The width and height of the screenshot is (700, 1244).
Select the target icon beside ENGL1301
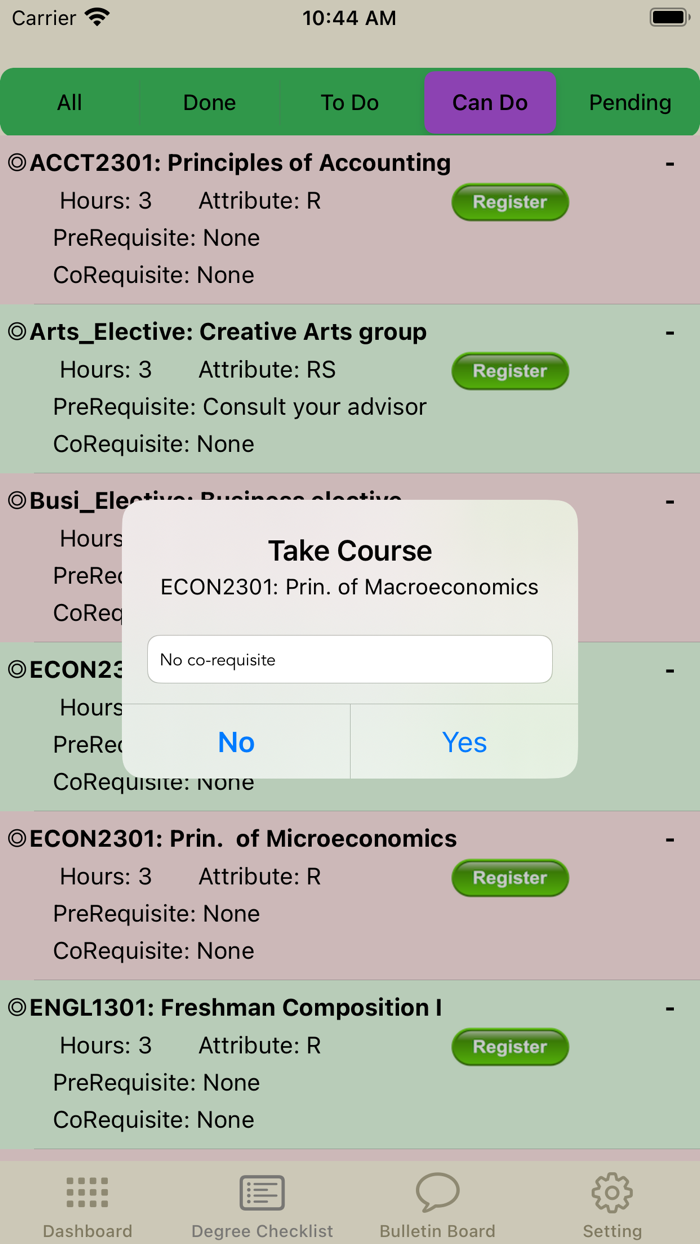point(18,1007)
